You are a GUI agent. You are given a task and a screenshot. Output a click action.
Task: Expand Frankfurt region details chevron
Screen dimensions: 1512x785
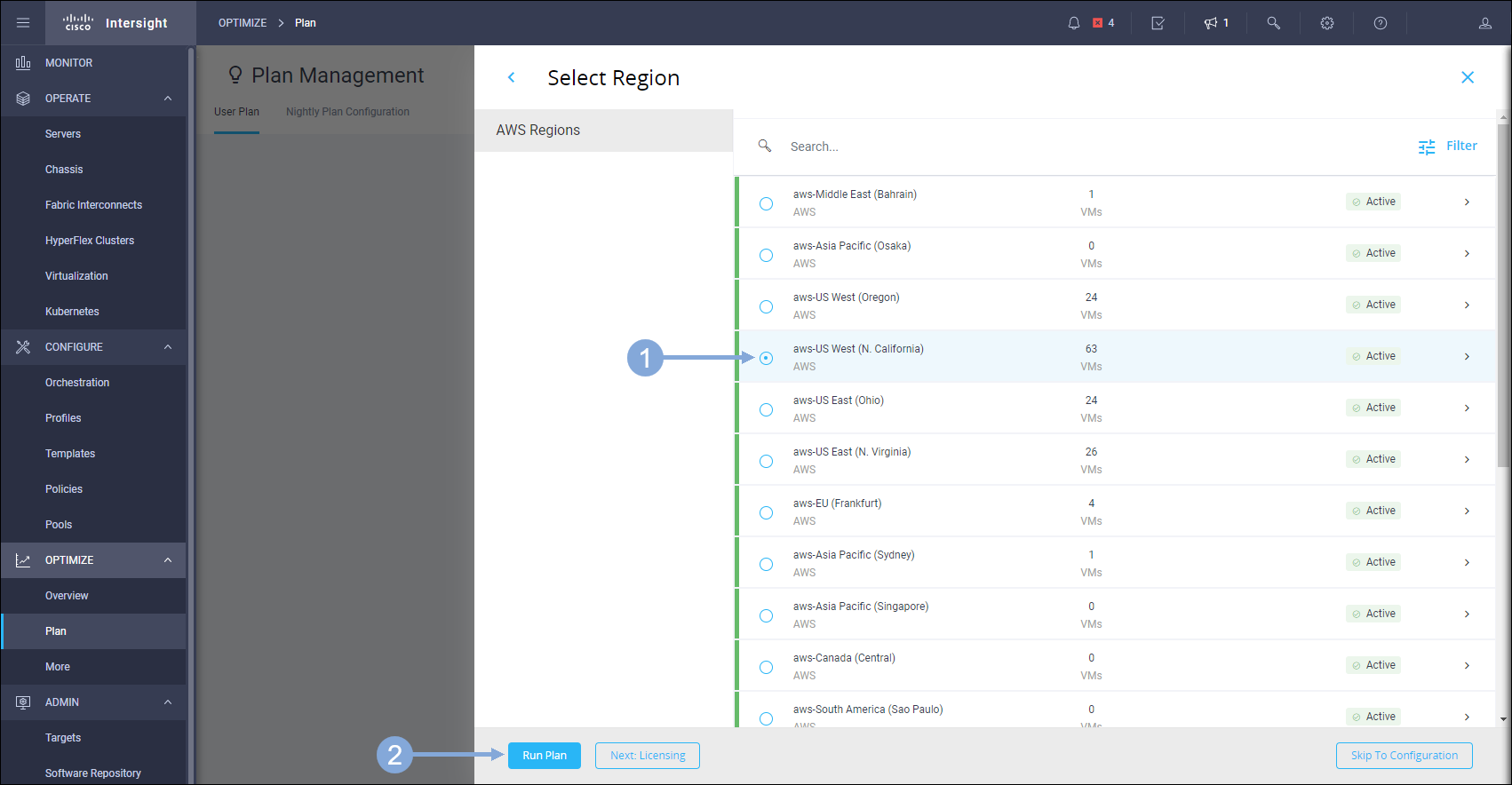tap(1467, 511)
